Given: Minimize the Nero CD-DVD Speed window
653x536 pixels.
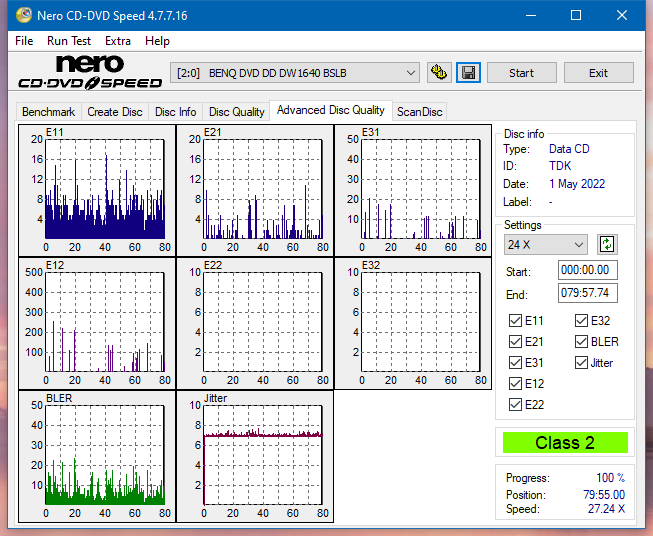Looking at the screenshot, I should pos(531,15).
